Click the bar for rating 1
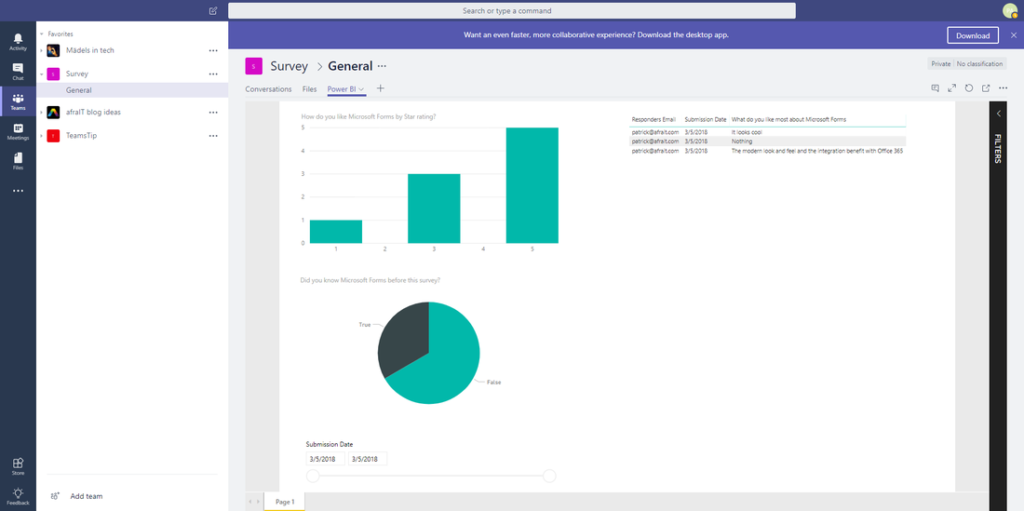Image resolution: width=1024 pixels, height=511 pixels. [336, 231]
